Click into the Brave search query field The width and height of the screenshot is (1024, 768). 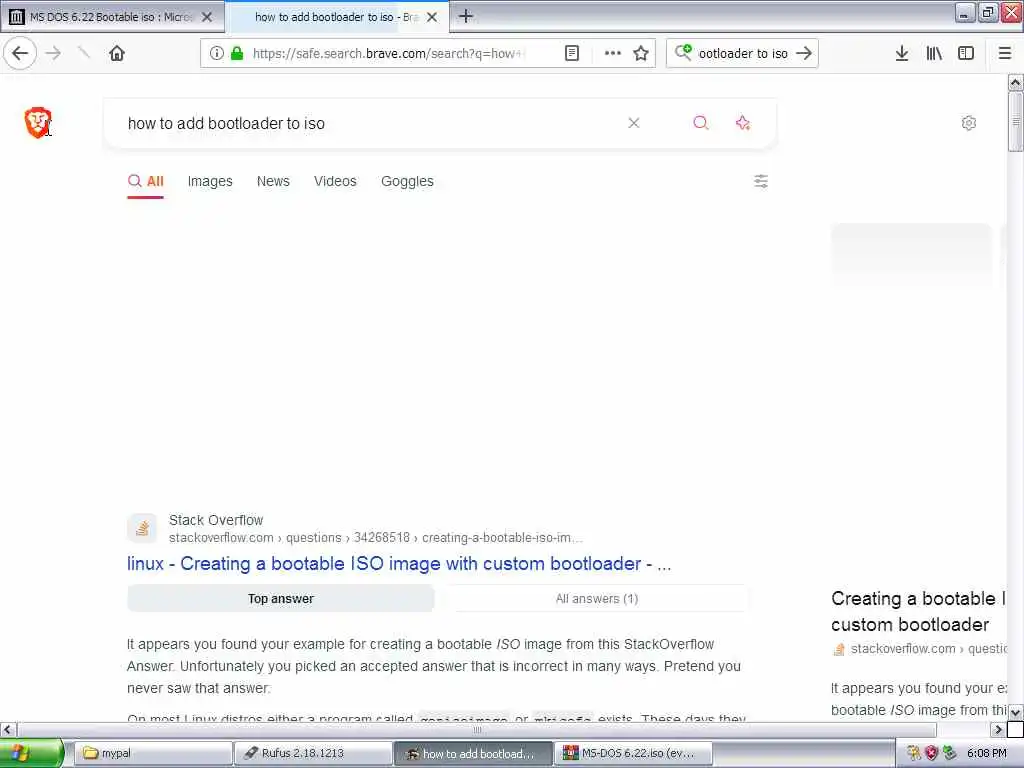372,123
